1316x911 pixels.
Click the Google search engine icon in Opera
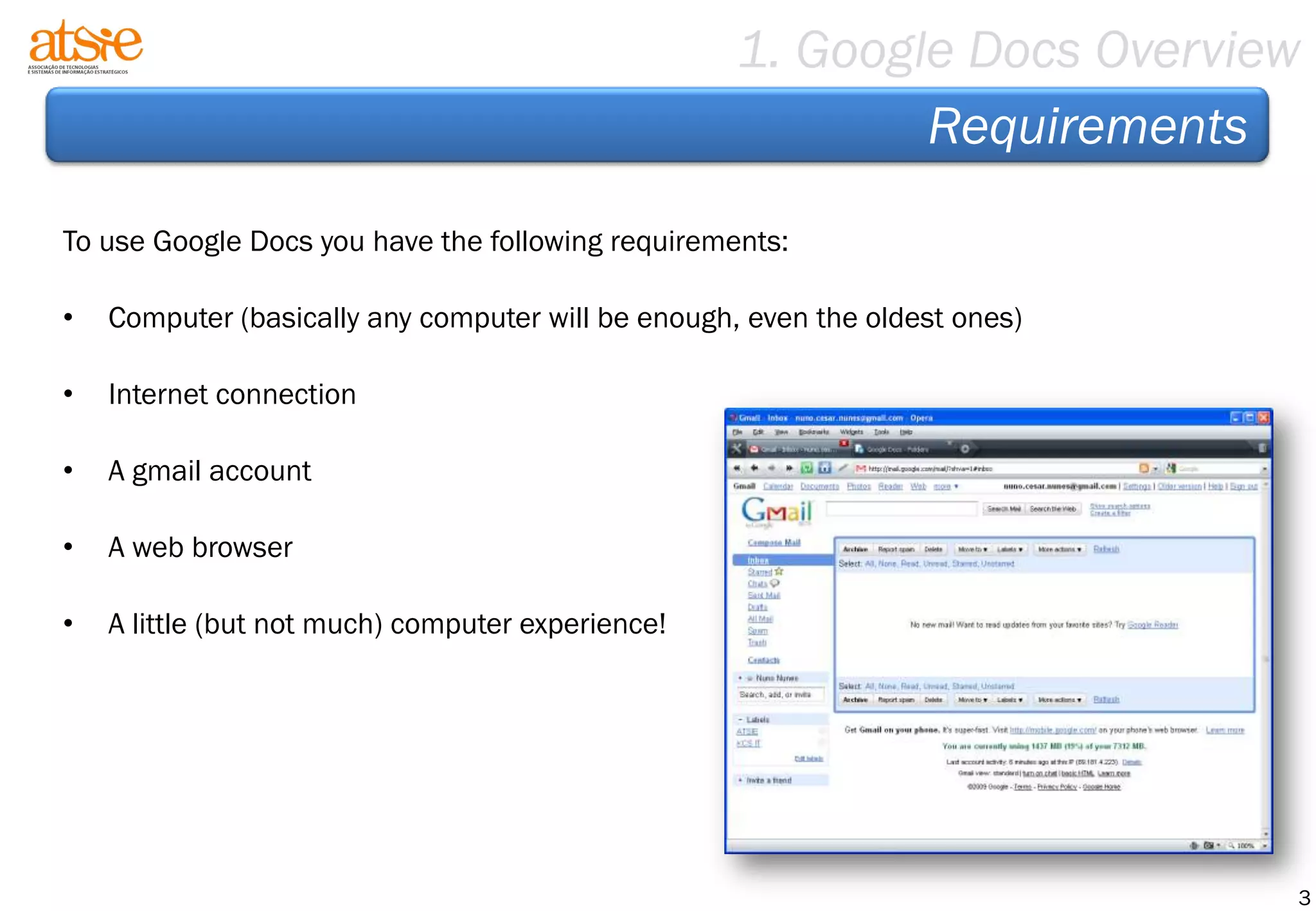[1171, 468]
